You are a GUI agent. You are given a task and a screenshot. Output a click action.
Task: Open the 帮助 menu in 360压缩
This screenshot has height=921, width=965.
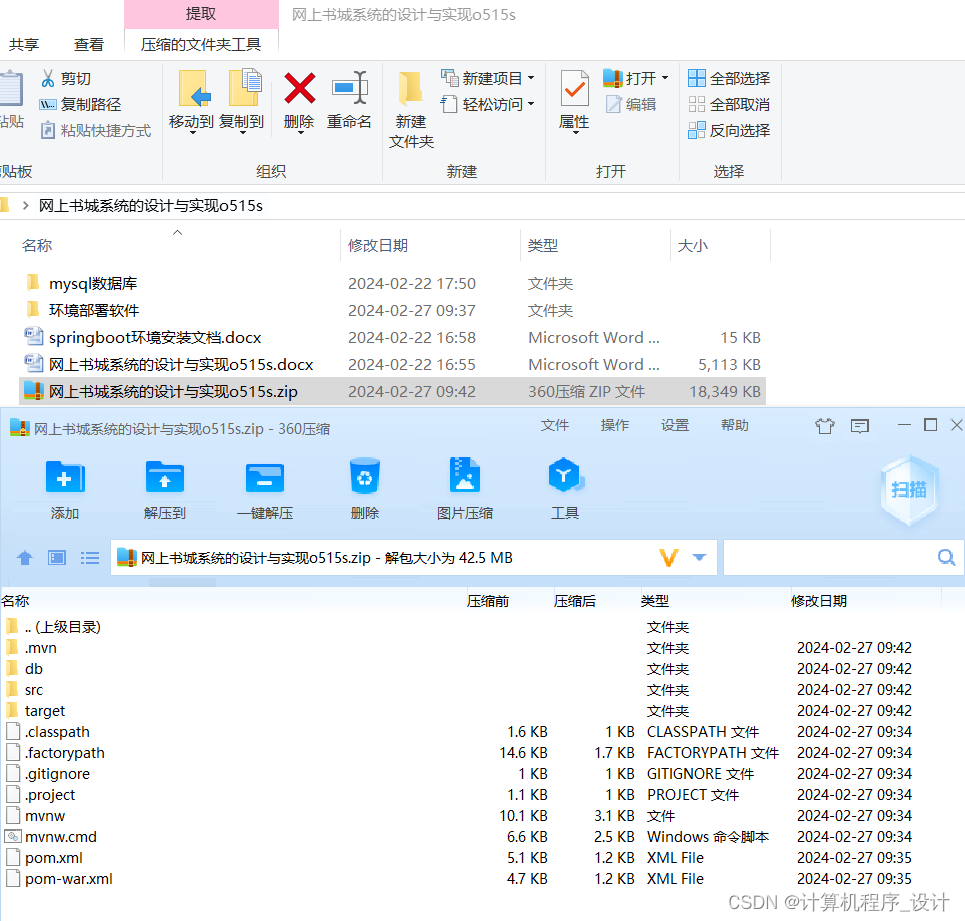tap(735, 424)
